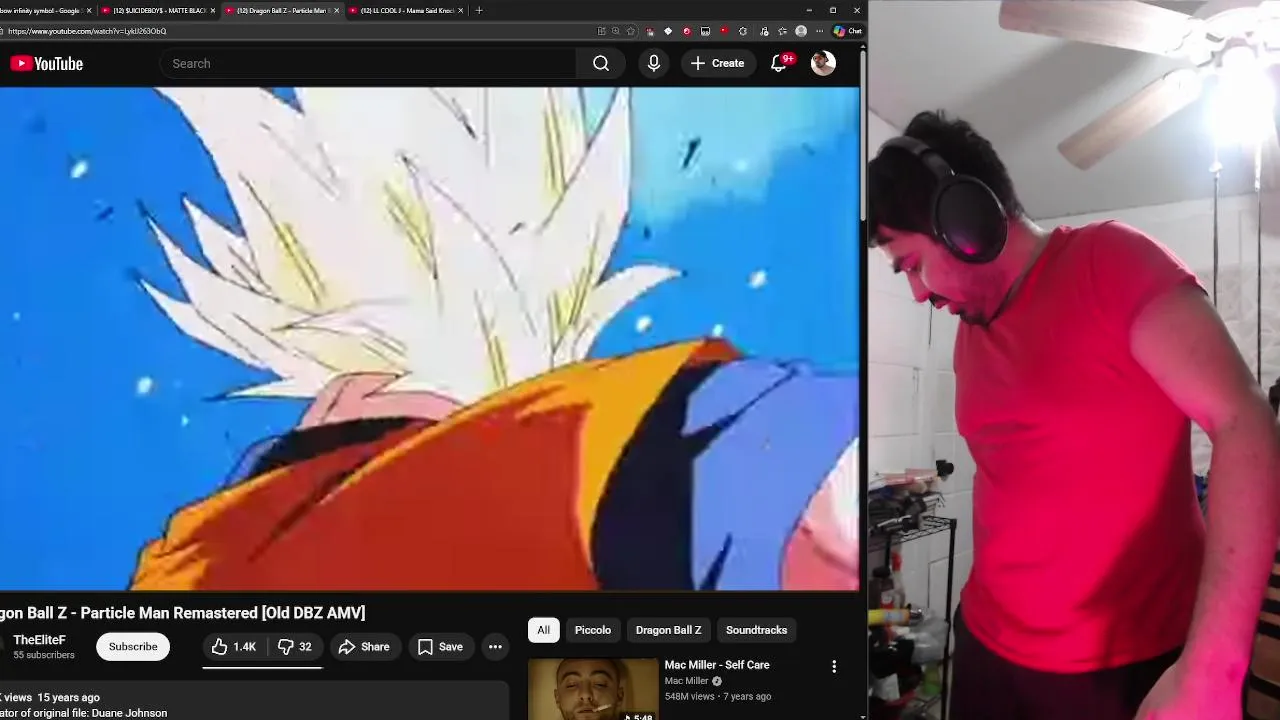Viewport: 1280px width, 720px height.
Task: Open the Mac Miller channel link
Action: [686, 681]
